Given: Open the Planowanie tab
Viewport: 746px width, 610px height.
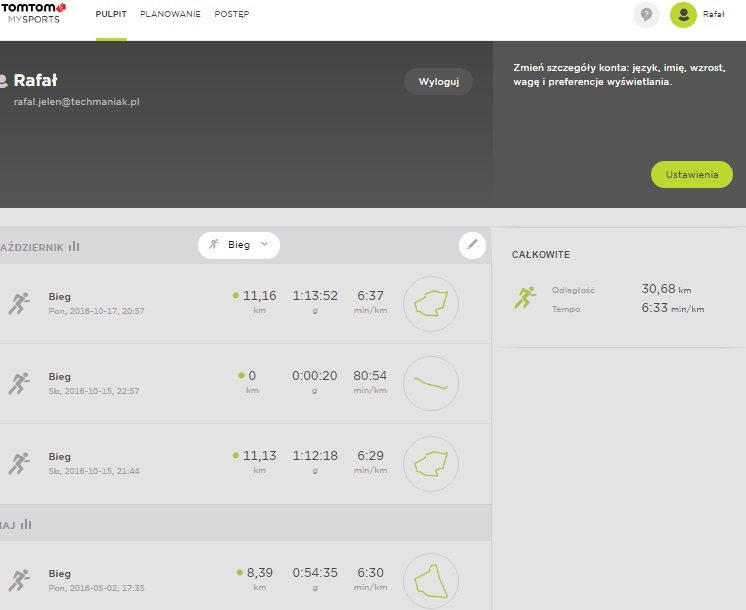Looking at the screenshot, I should (x=170, y=15).
